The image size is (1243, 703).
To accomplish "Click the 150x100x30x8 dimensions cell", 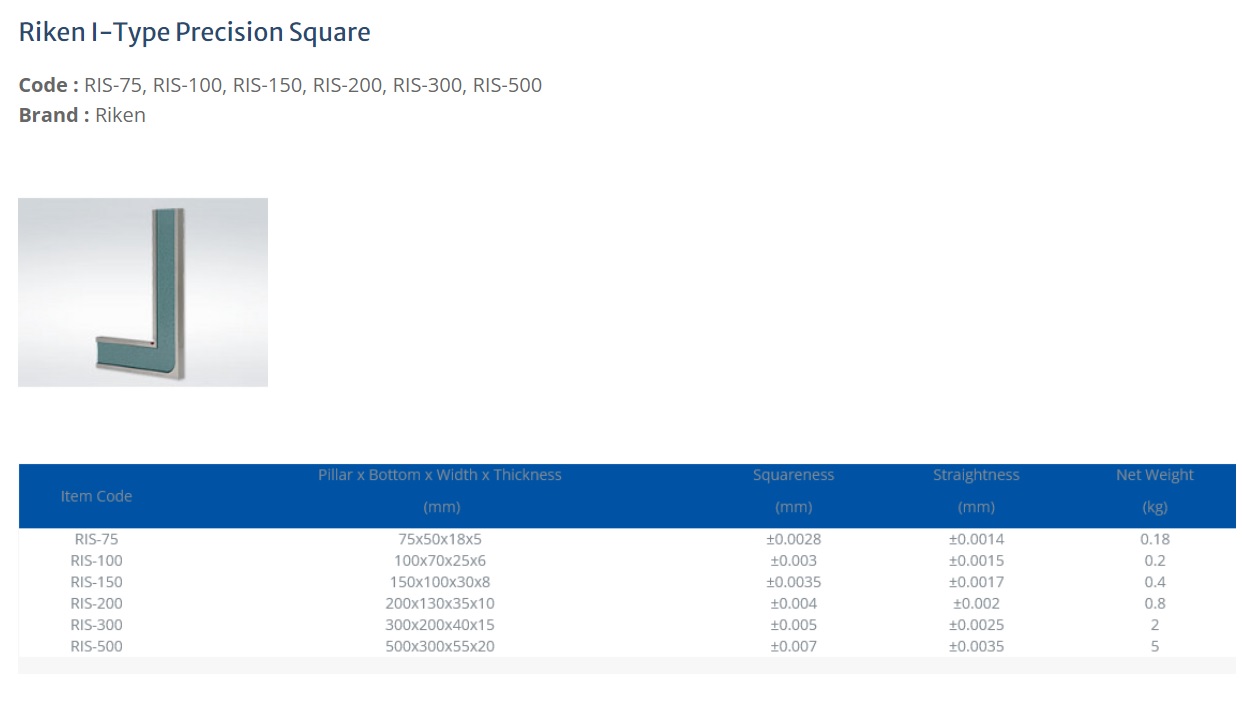I will [440, 582].
